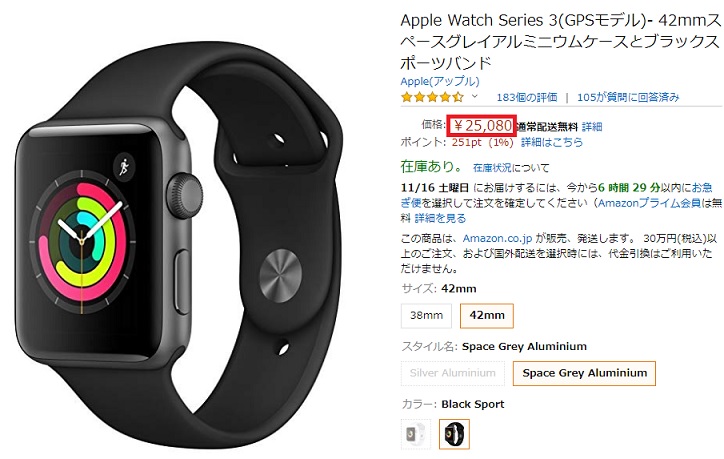Select the 38mm size option
This screenshot has width=724, height=459.
click(426, 316)
